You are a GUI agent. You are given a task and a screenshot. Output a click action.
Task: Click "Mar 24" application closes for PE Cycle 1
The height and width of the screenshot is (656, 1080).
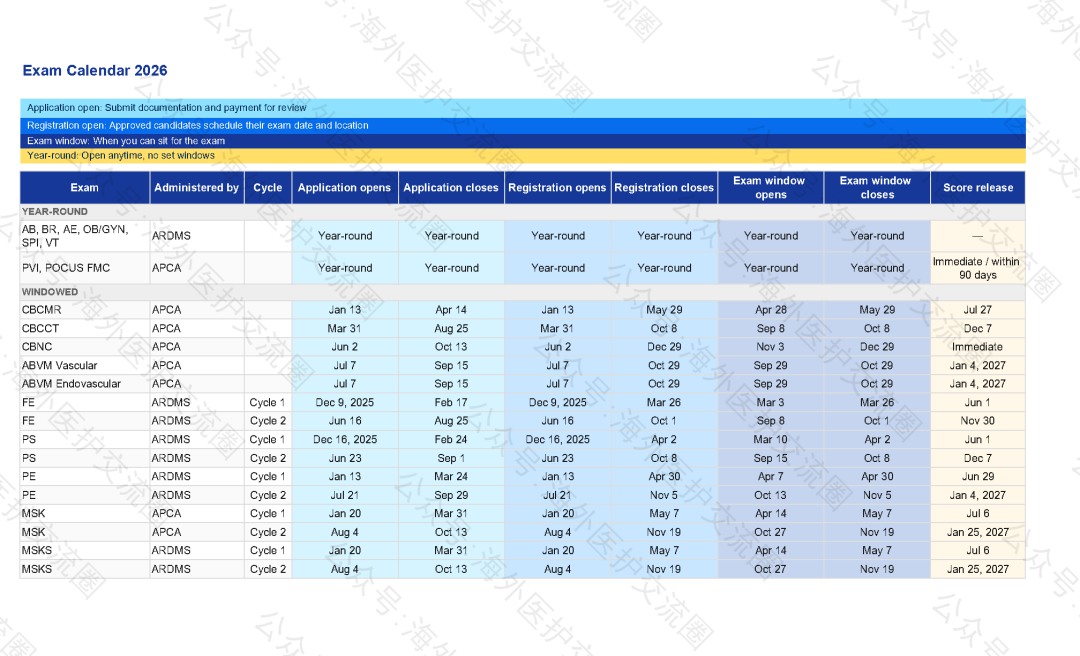451,476
